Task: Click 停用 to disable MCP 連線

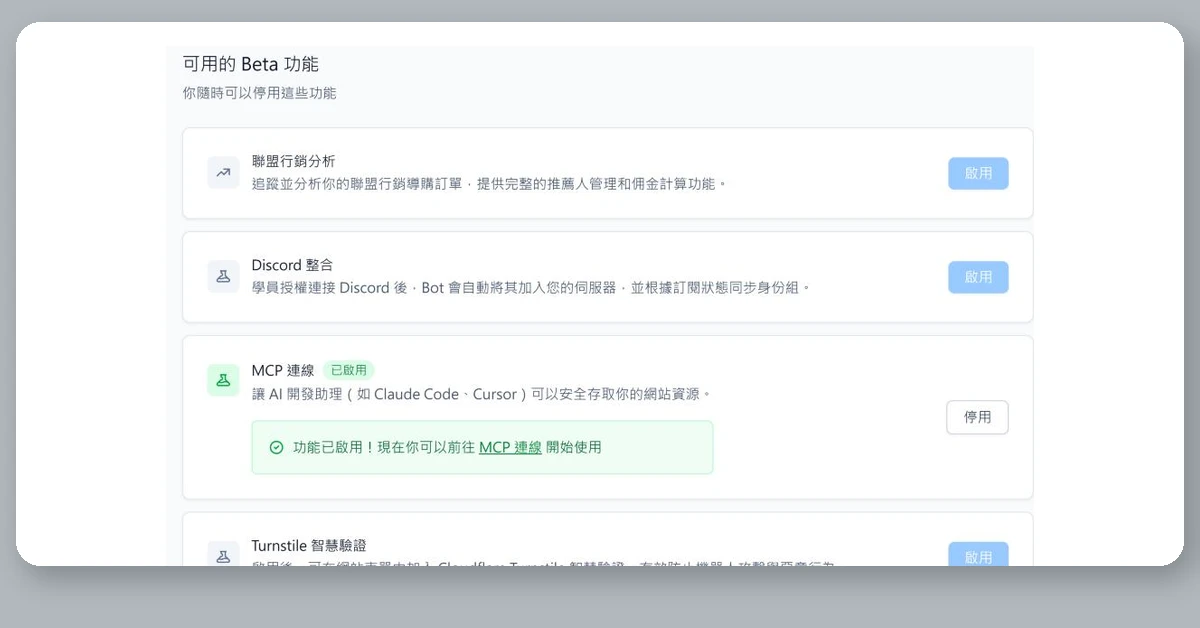Action: [977, 417]
